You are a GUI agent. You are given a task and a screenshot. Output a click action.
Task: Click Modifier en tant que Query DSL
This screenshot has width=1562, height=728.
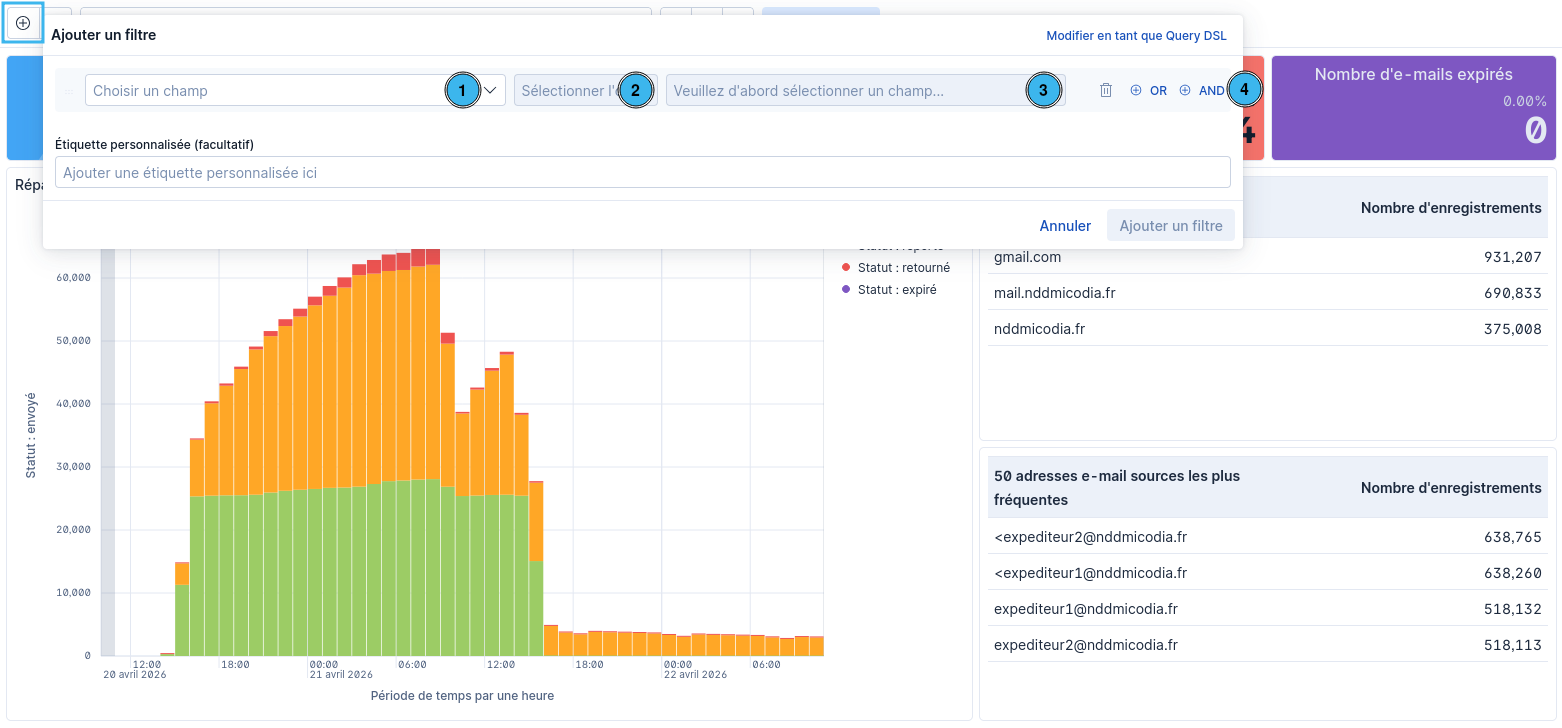click(1136, 35)
